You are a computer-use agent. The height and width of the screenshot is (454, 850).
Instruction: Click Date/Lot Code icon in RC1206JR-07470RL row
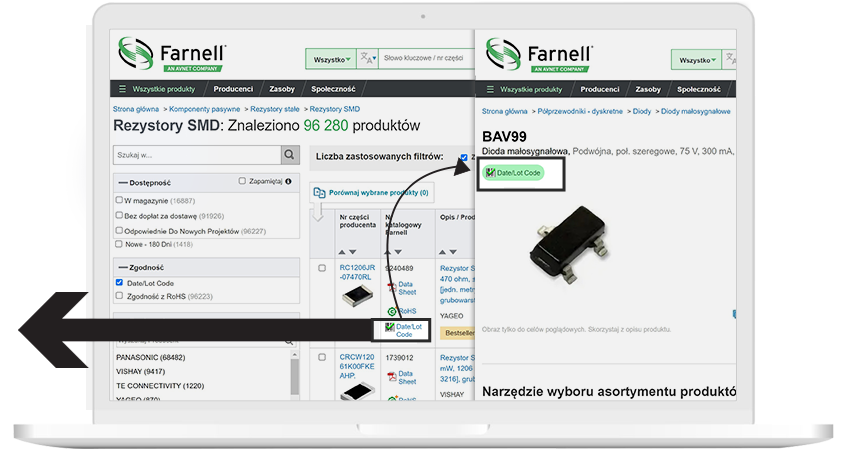pyautogui.click(x=390, y=327)
